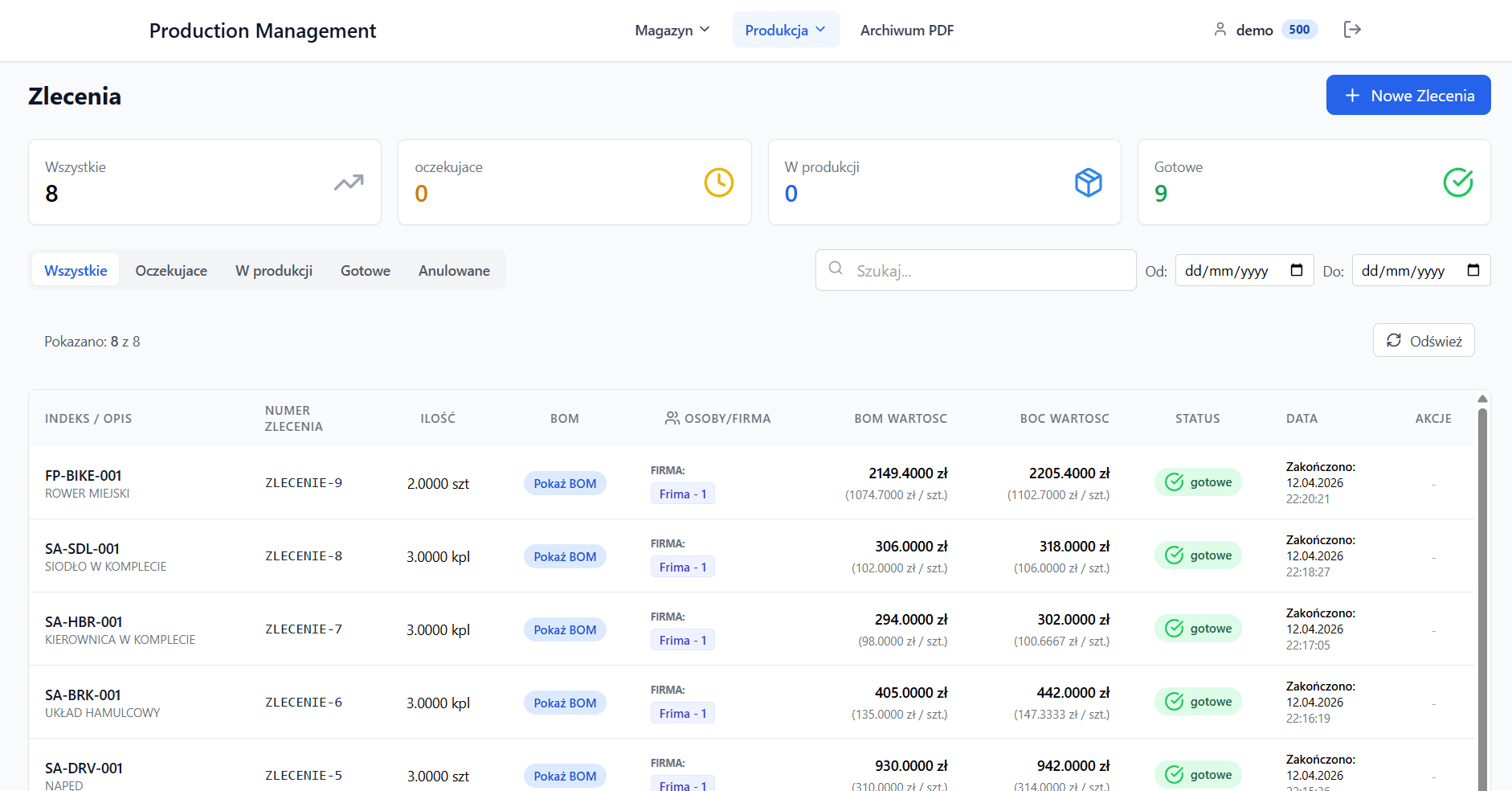Click the clock icon on oczekujace card
The image size is (1512, 791).
[x=719, y=182]
